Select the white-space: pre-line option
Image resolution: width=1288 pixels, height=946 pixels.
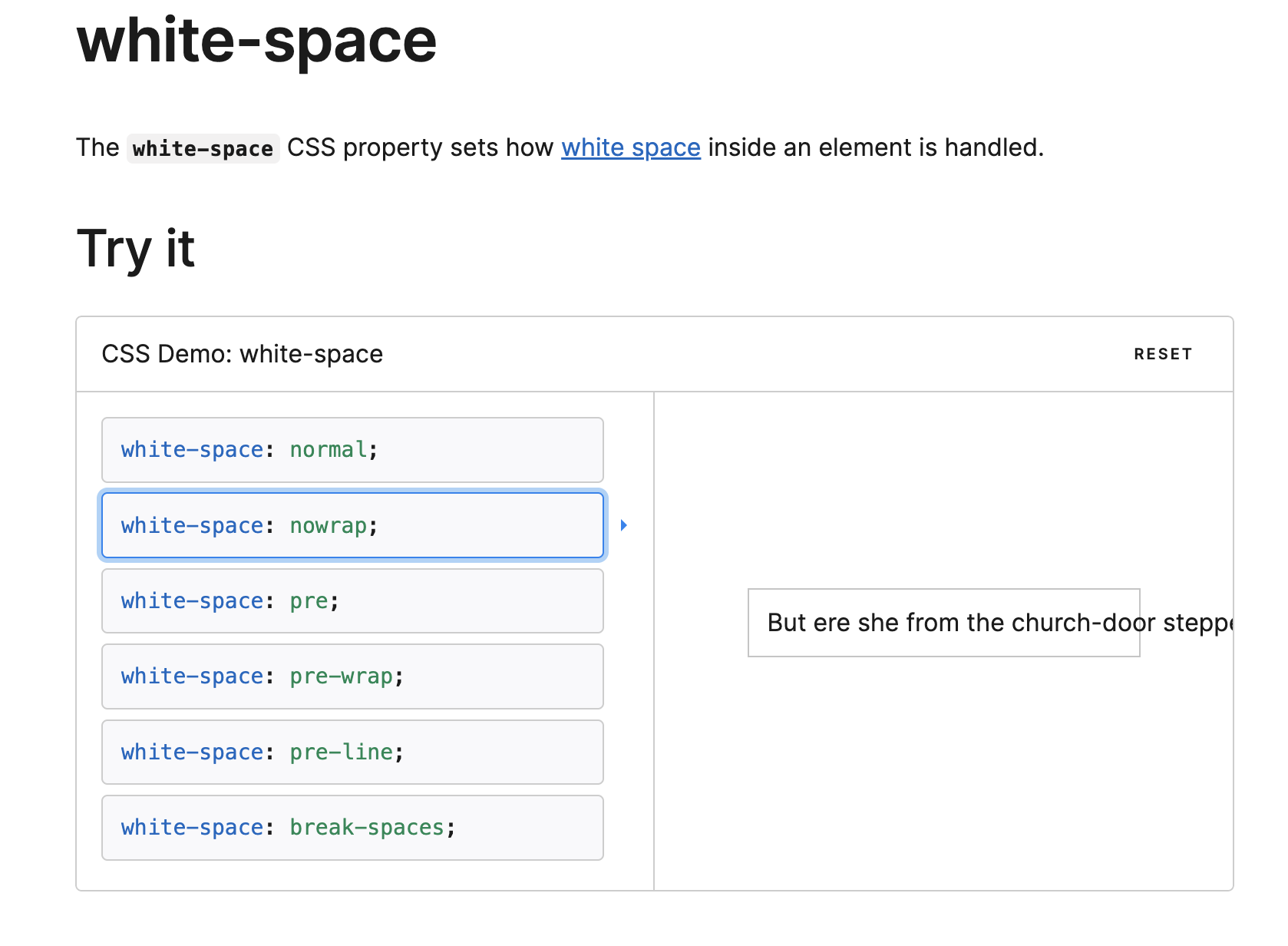[352, 752]
